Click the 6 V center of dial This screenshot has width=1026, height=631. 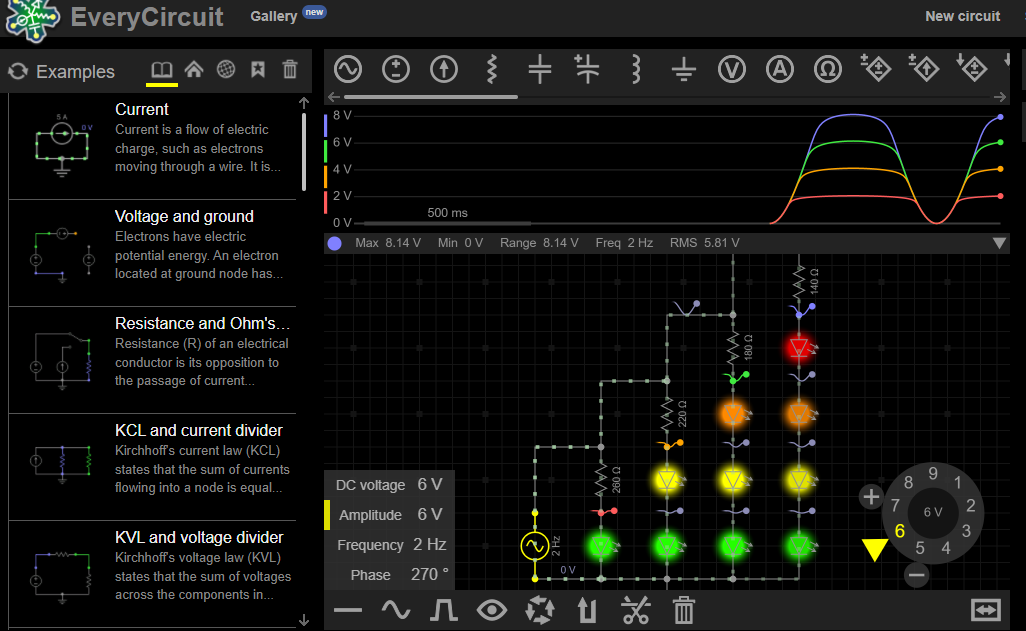pyautogui.click(x=933, y=512)
